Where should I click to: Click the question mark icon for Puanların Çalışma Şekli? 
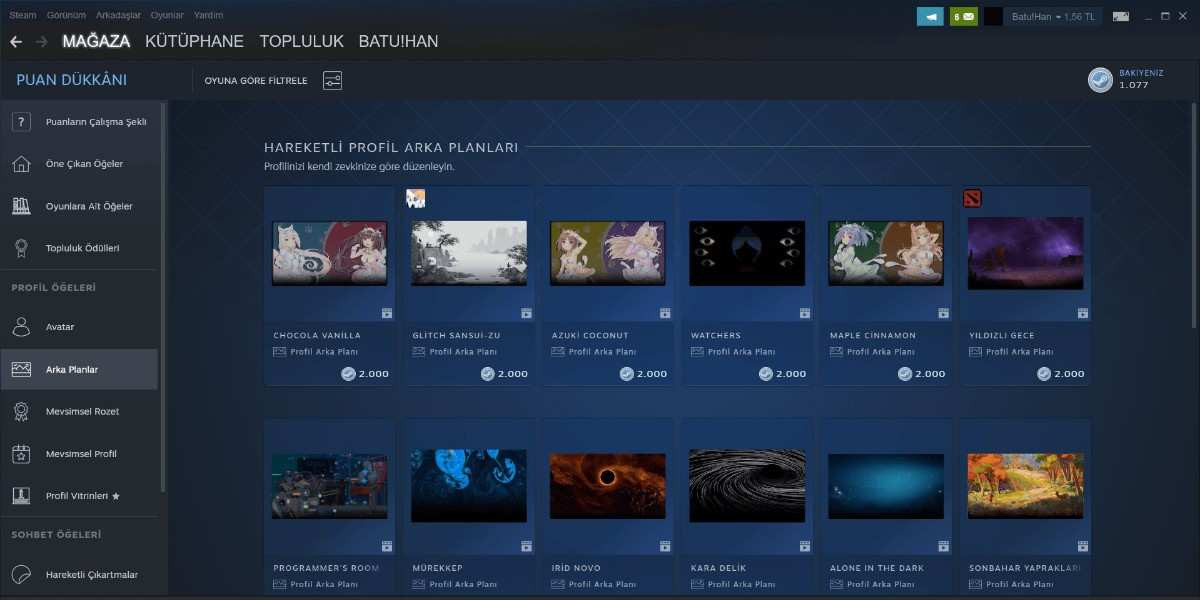(21, 122)
